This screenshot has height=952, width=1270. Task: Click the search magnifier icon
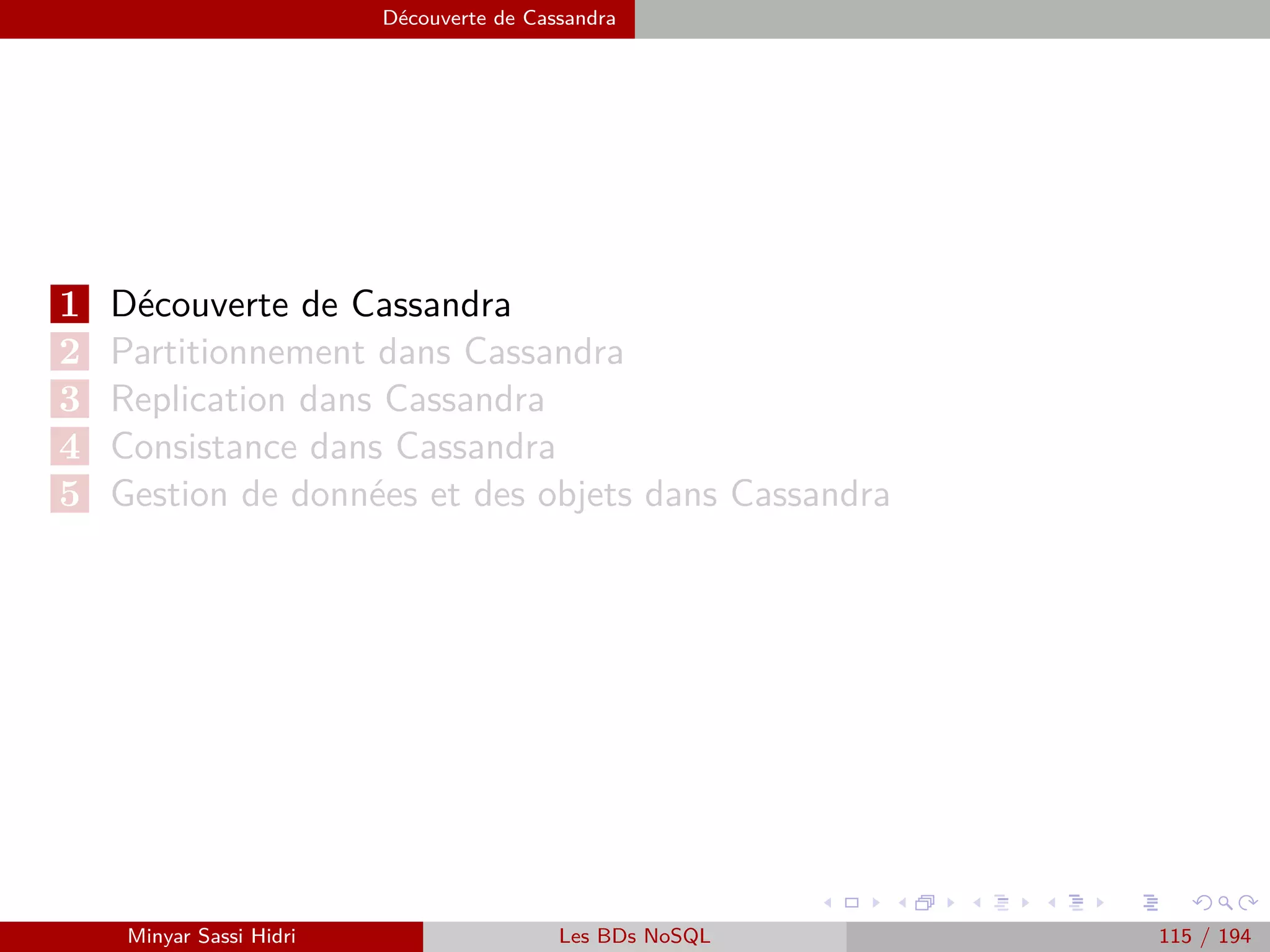[x=1225, y=903]
